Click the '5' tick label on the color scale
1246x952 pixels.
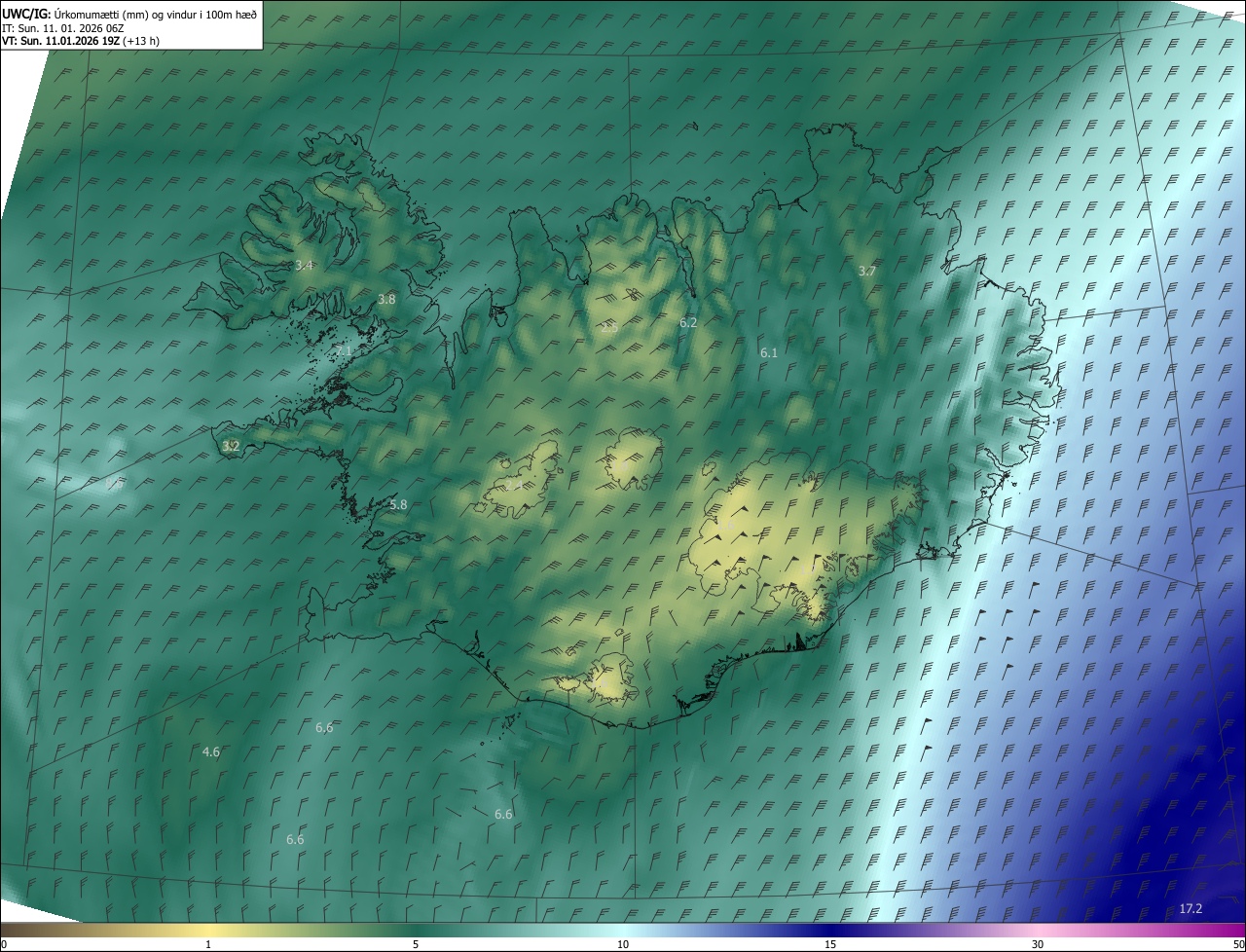(x=416, y=945)
